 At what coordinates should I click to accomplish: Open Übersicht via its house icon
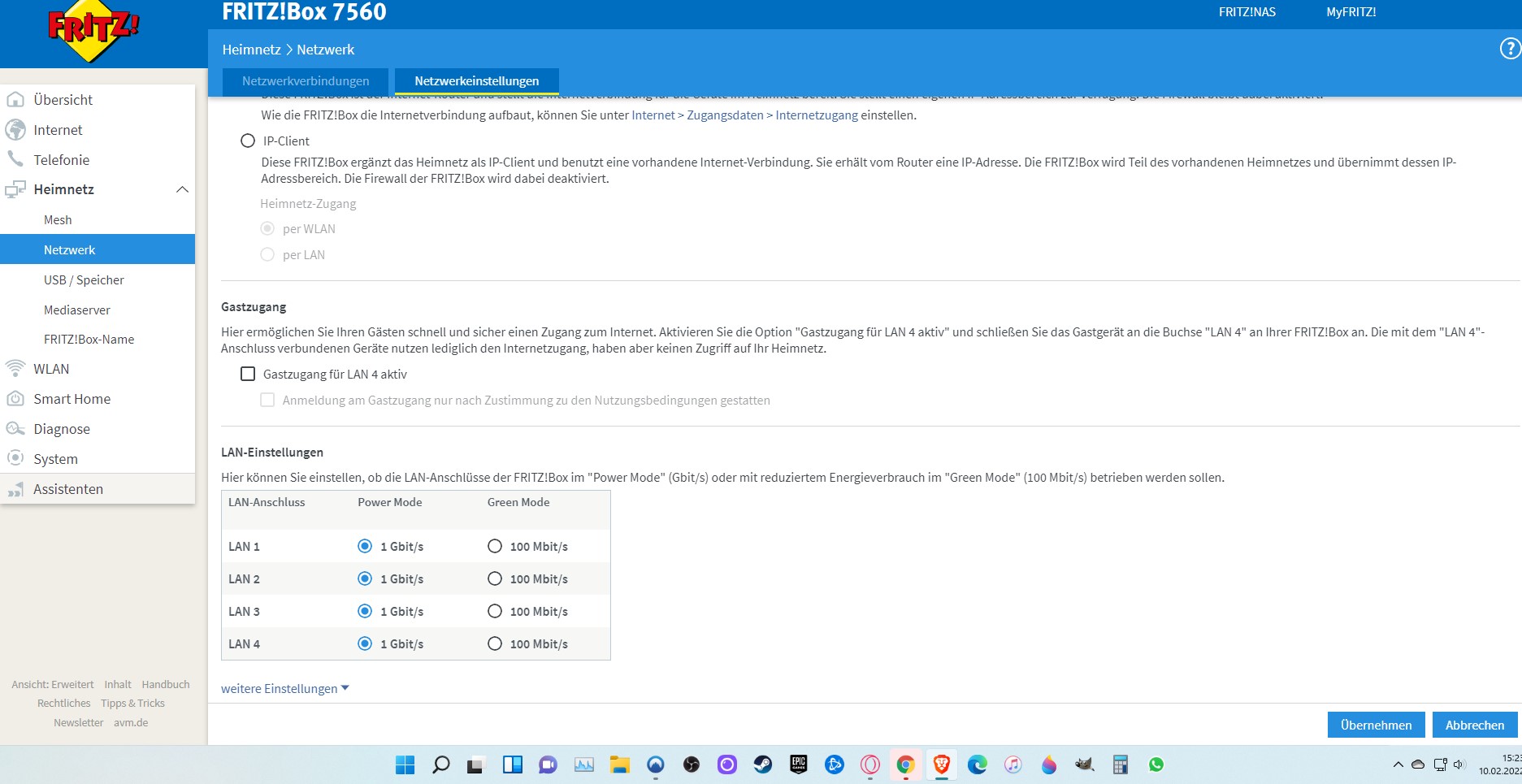click(x=15, y=100)
